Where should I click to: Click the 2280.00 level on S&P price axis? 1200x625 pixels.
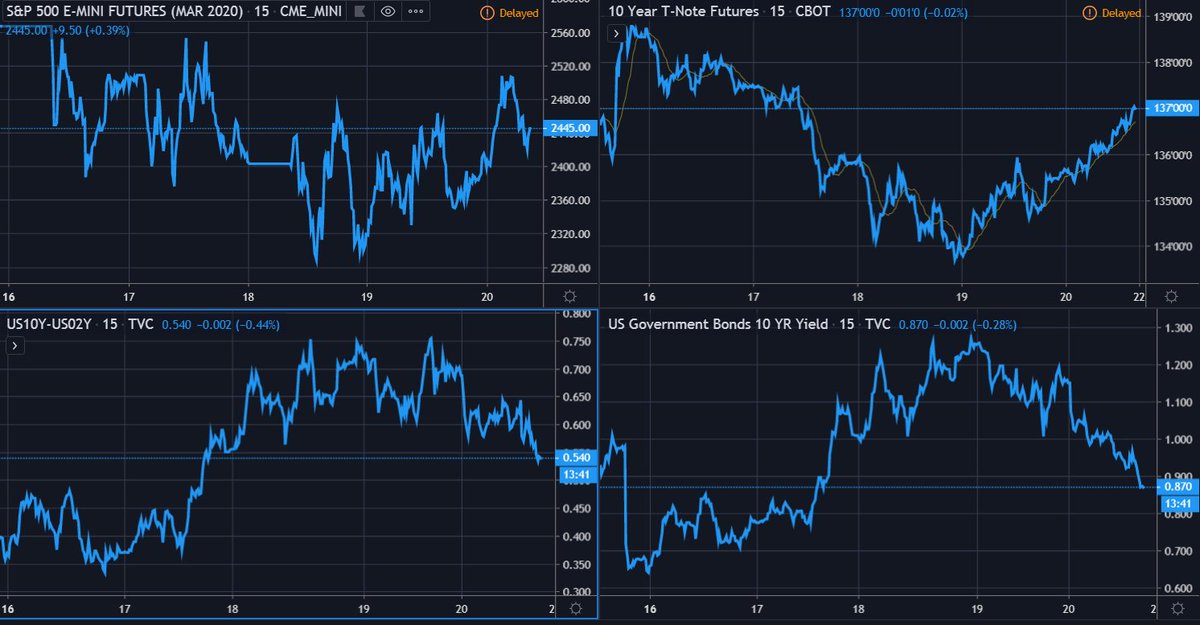click(571, 268)
